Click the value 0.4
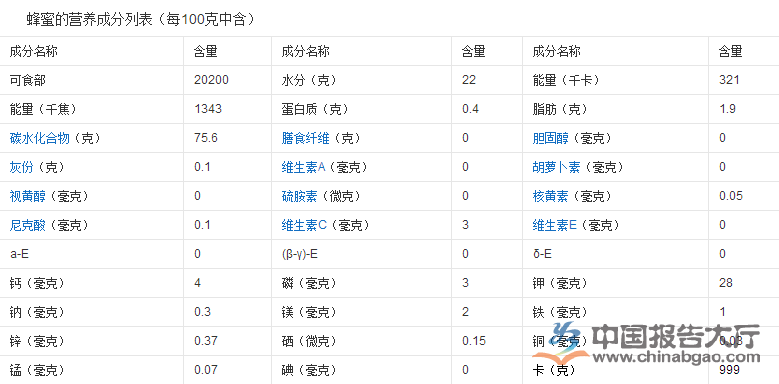This screenshot has height=384, width=779. click(470, 109)
